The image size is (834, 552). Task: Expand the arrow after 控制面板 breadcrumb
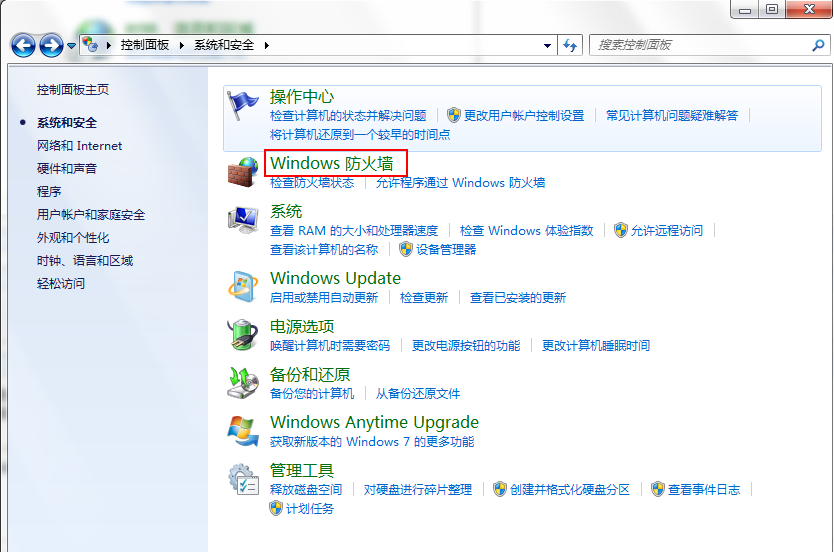tap(182, 45)
